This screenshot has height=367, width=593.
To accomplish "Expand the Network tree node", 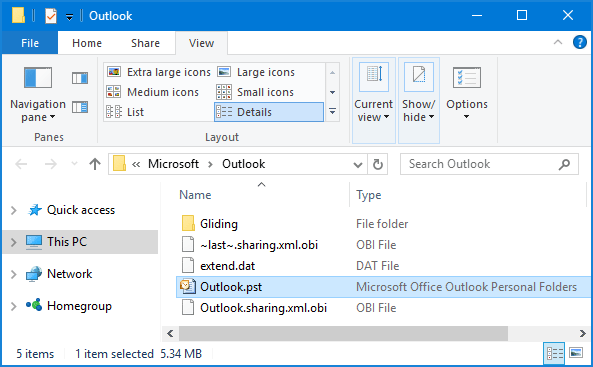I will click(14, 274).
